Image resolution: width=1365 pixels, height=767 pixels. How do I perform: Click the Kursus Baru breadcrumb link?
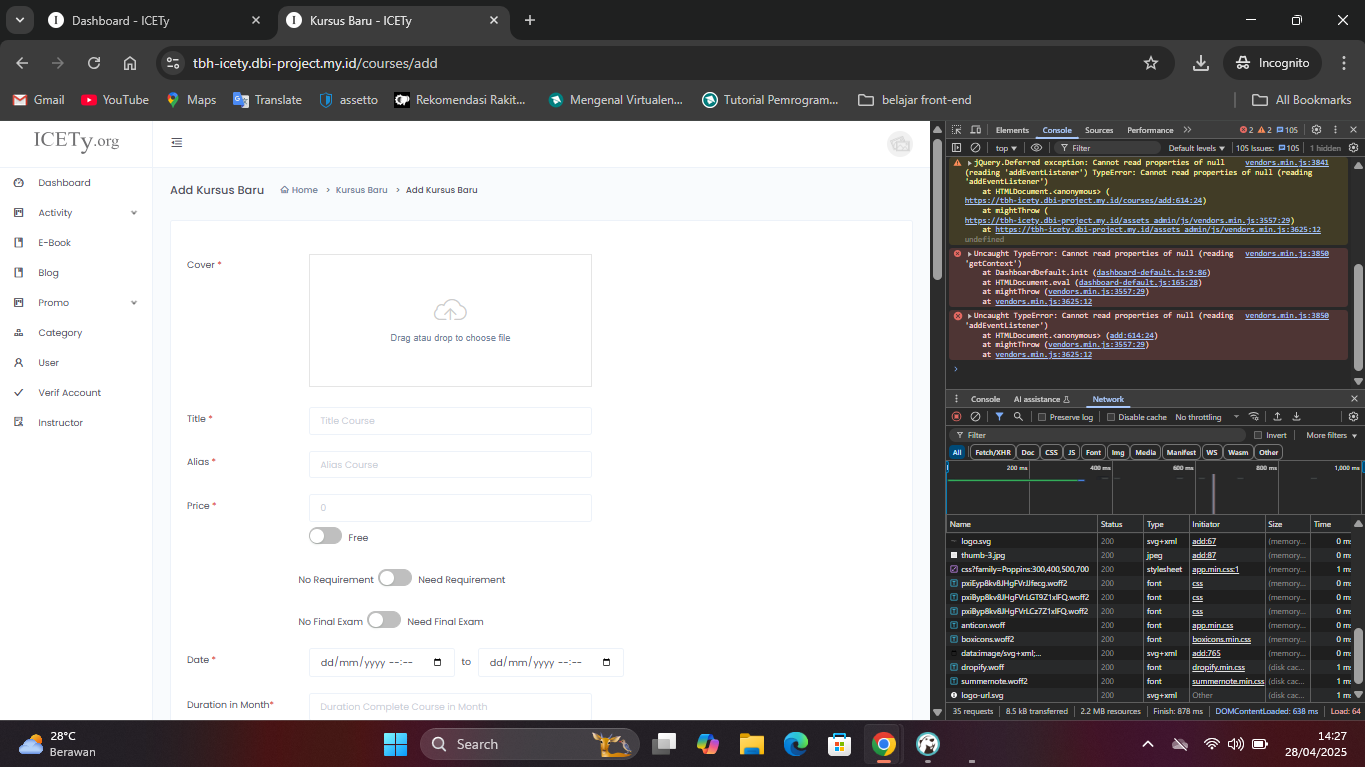point(361,190)
